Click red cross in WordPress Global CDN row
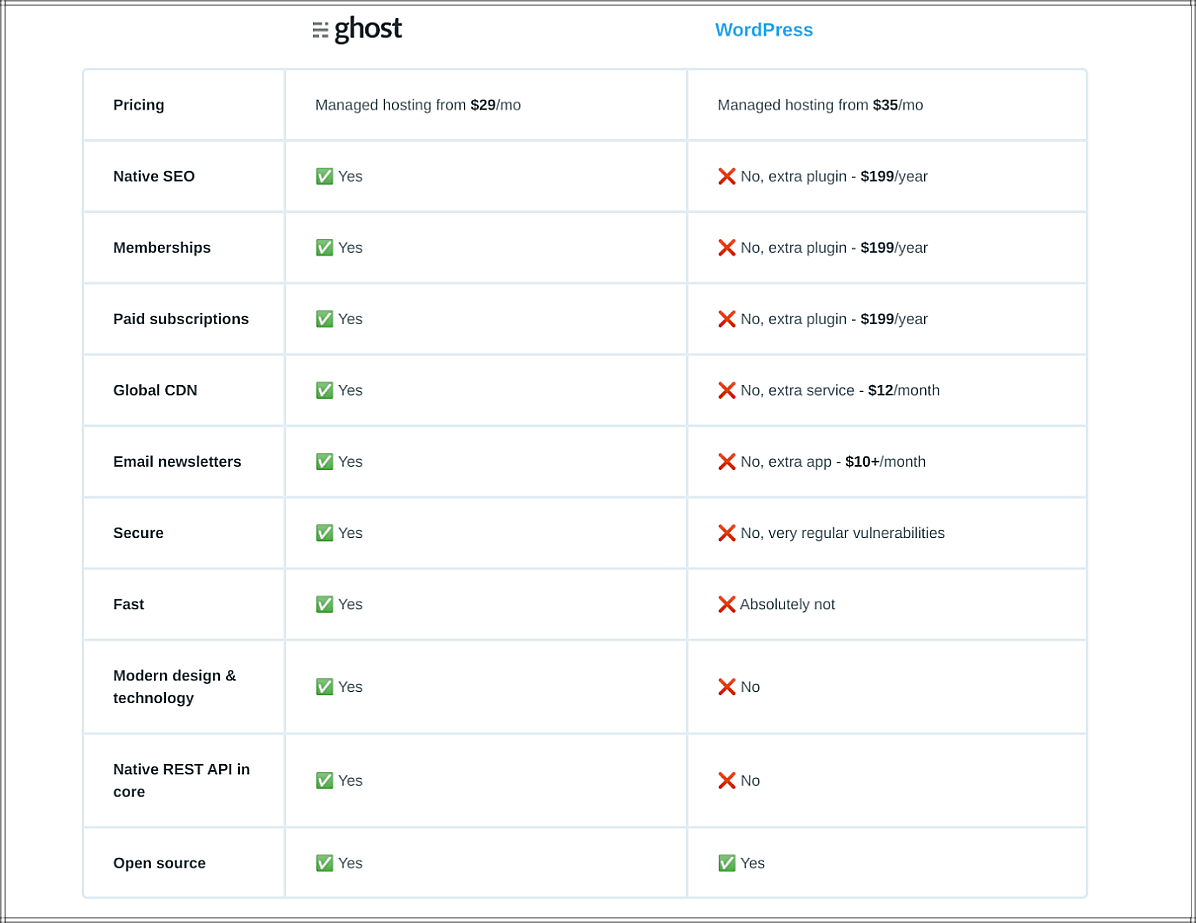 coord(727,391)
